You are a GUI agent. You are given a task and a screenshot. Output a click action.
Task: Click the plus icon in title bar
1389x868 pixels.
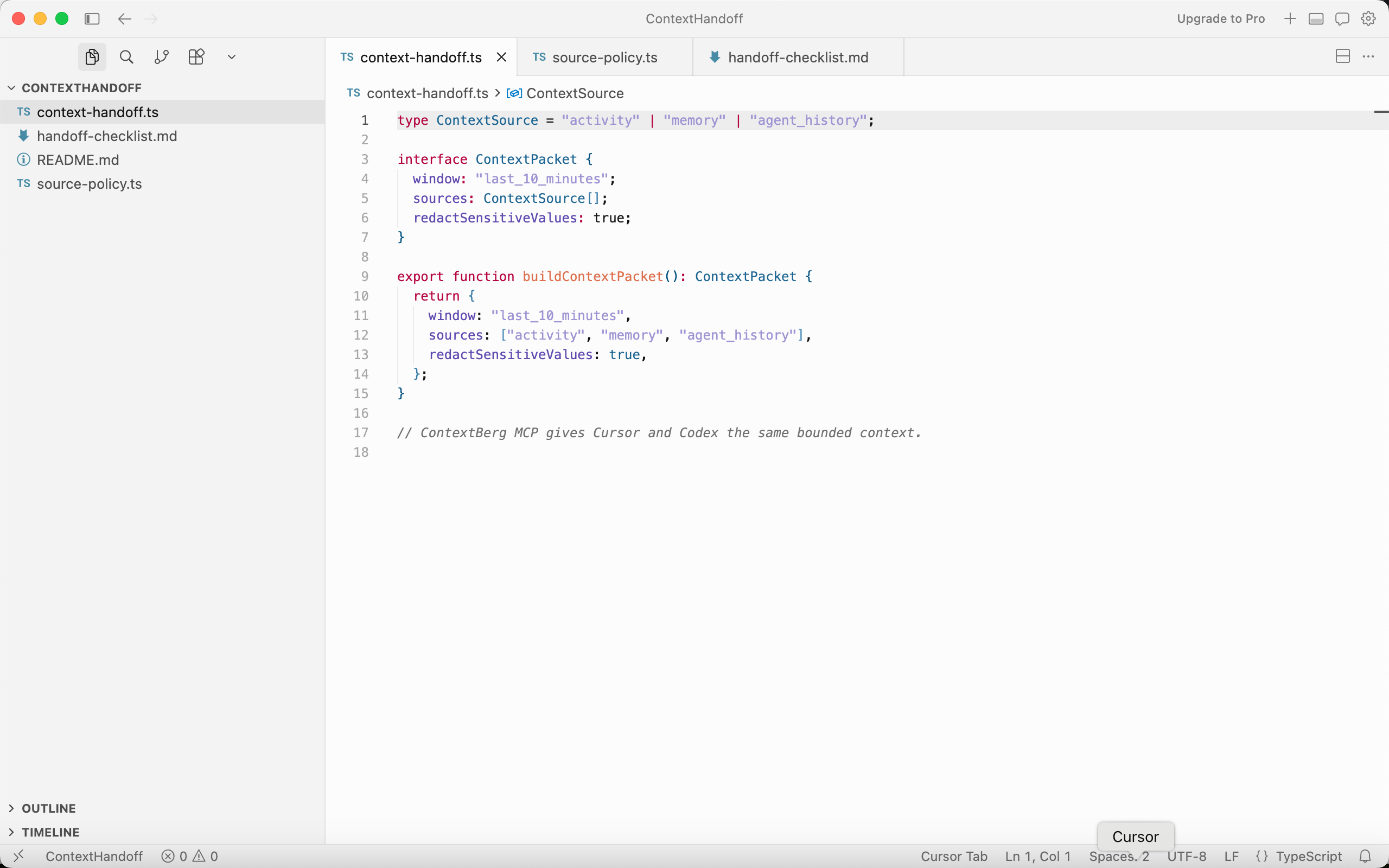(1290, 19)
